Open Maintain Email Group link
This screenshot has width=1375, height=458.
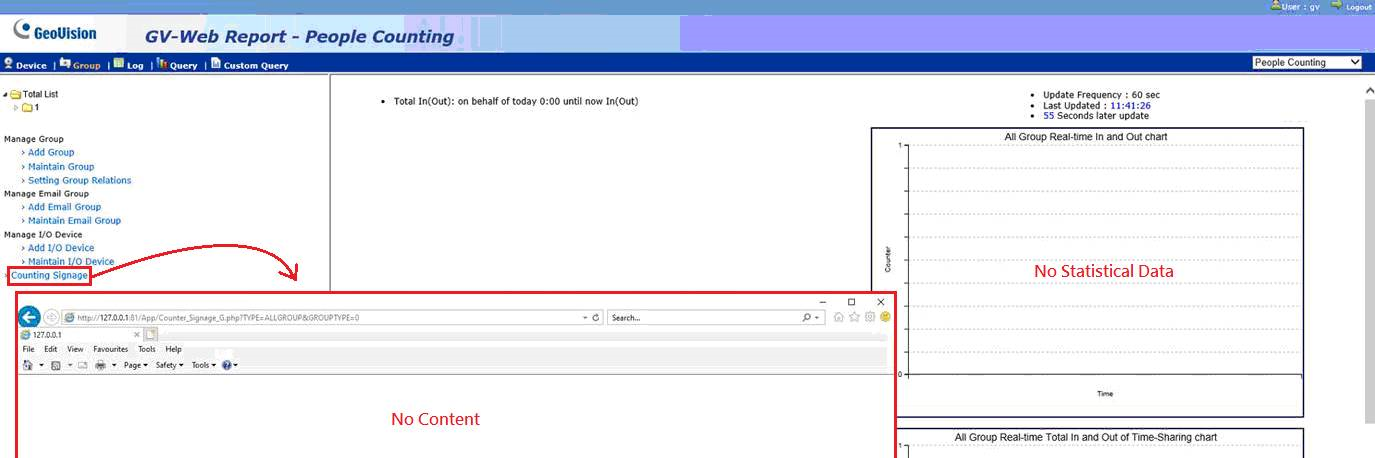[x=74, y=221]
